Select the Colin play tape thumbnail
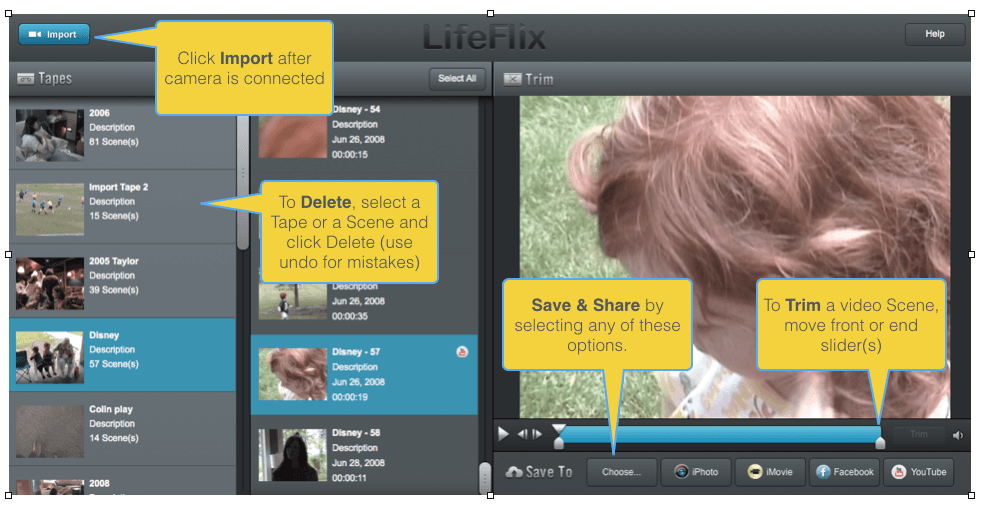 pyautogui.click(x=50, y=432)
